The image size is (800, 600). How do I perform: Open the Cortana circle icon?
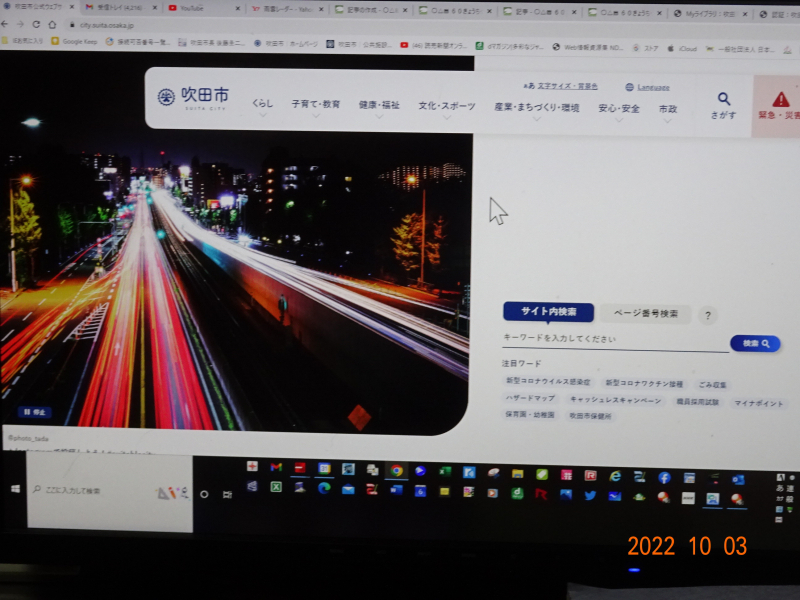click(x=204, y=494)
